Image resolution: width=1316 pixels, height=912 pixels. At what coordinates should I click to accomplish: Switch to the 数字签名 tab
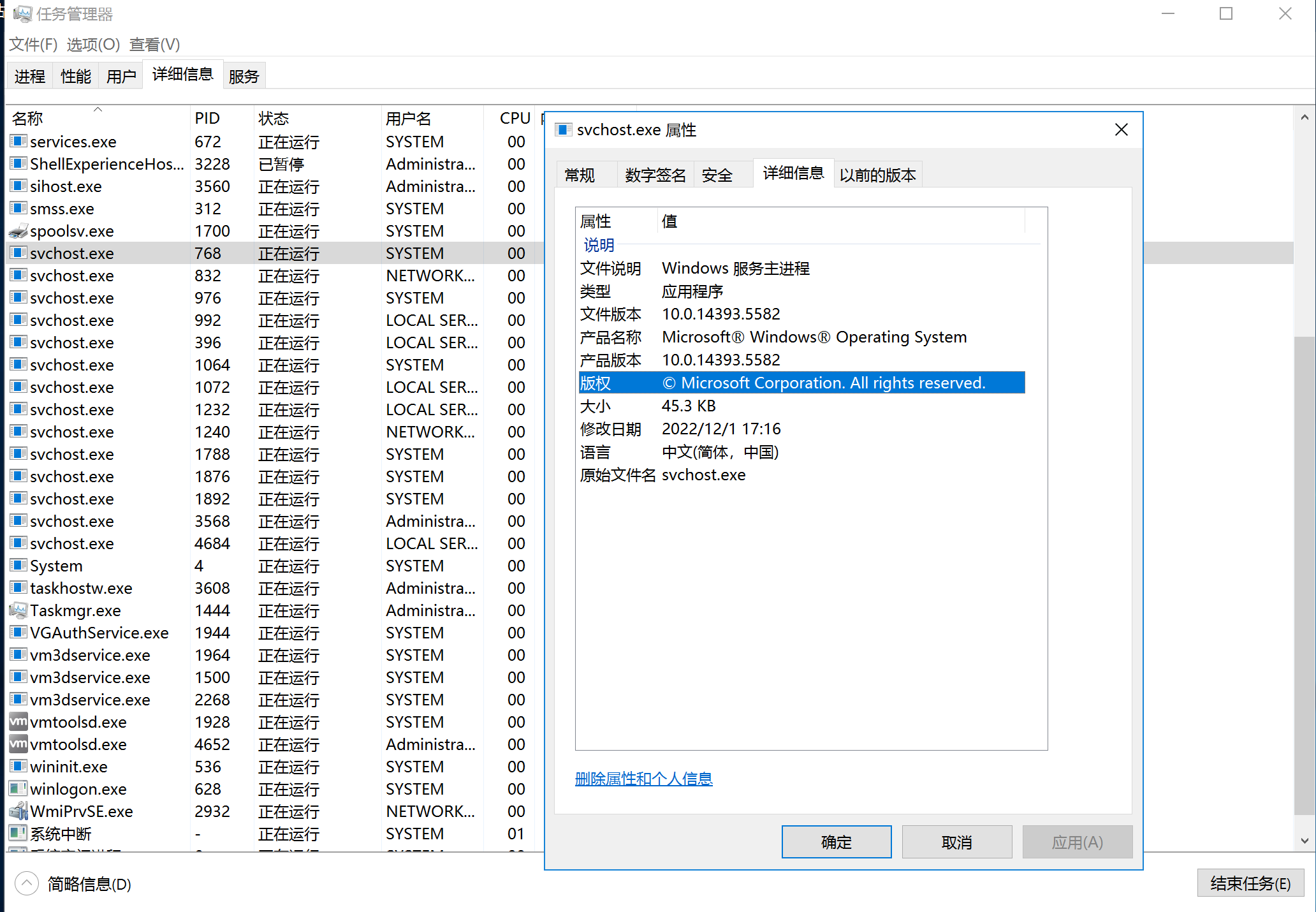click(655, 175)
